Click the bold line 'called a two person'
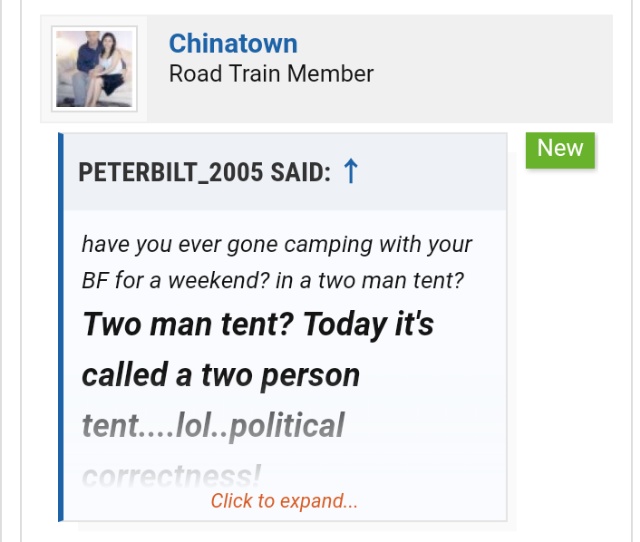Viewport: 640px width, 542px height. [x=220, y=375]
